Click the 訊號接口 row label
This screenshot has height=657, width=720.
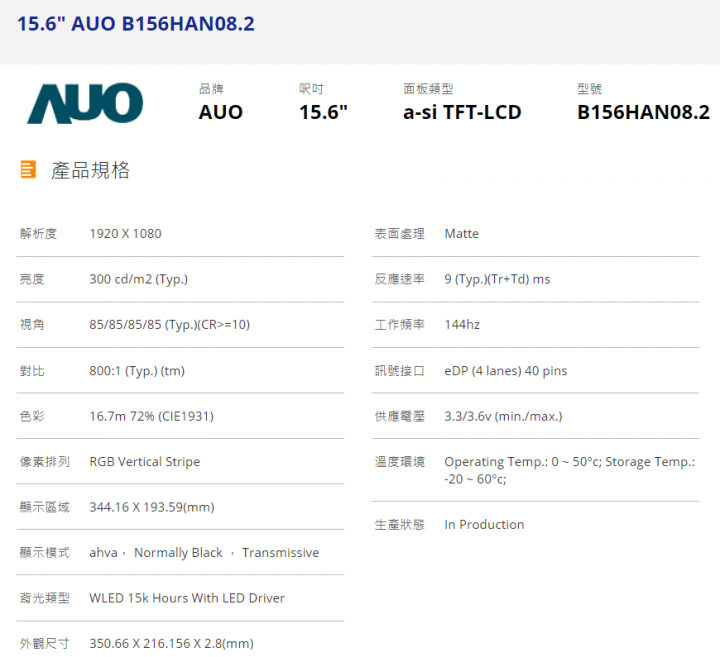click(x=399, y=371)
